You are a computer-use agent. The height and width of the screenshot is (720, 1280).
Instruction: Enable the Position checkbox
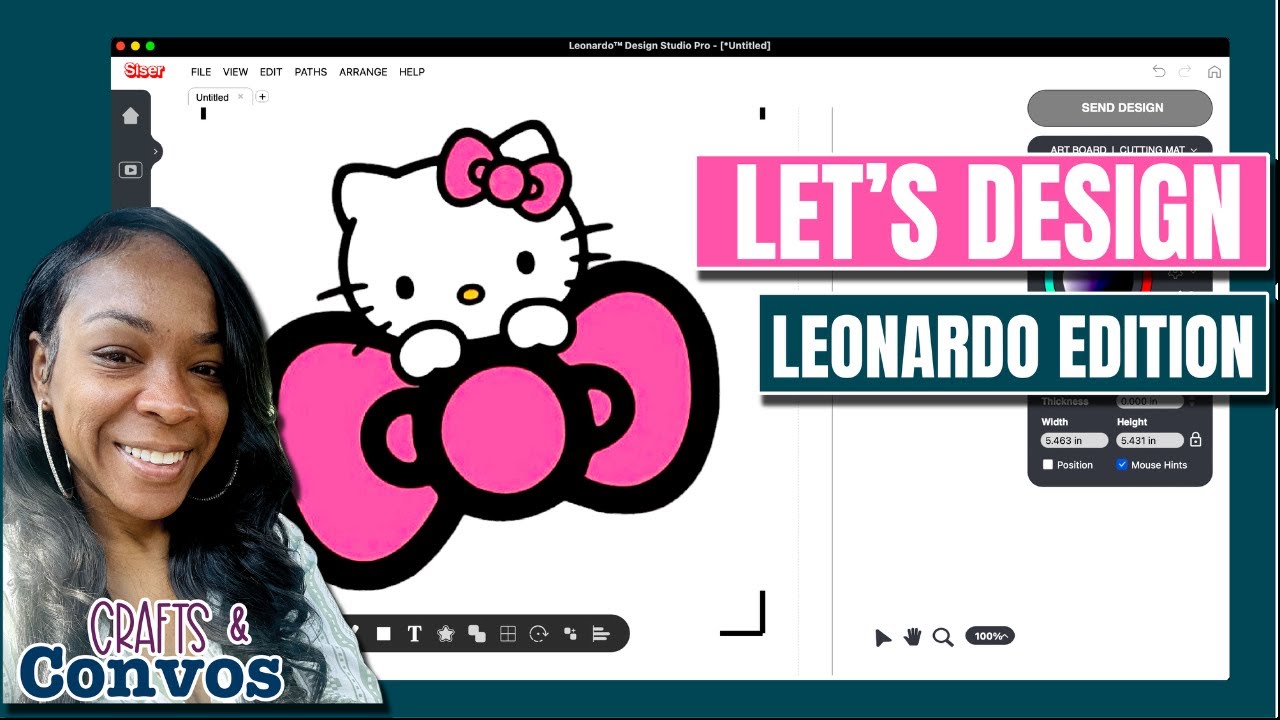(x=1048, y=464)
